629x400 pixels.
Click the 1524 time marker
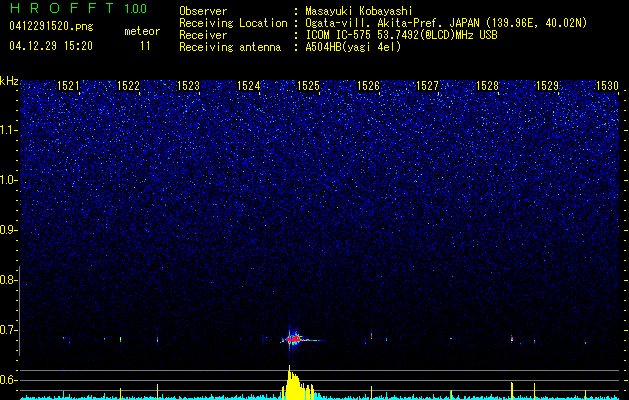tap(248, 85)
